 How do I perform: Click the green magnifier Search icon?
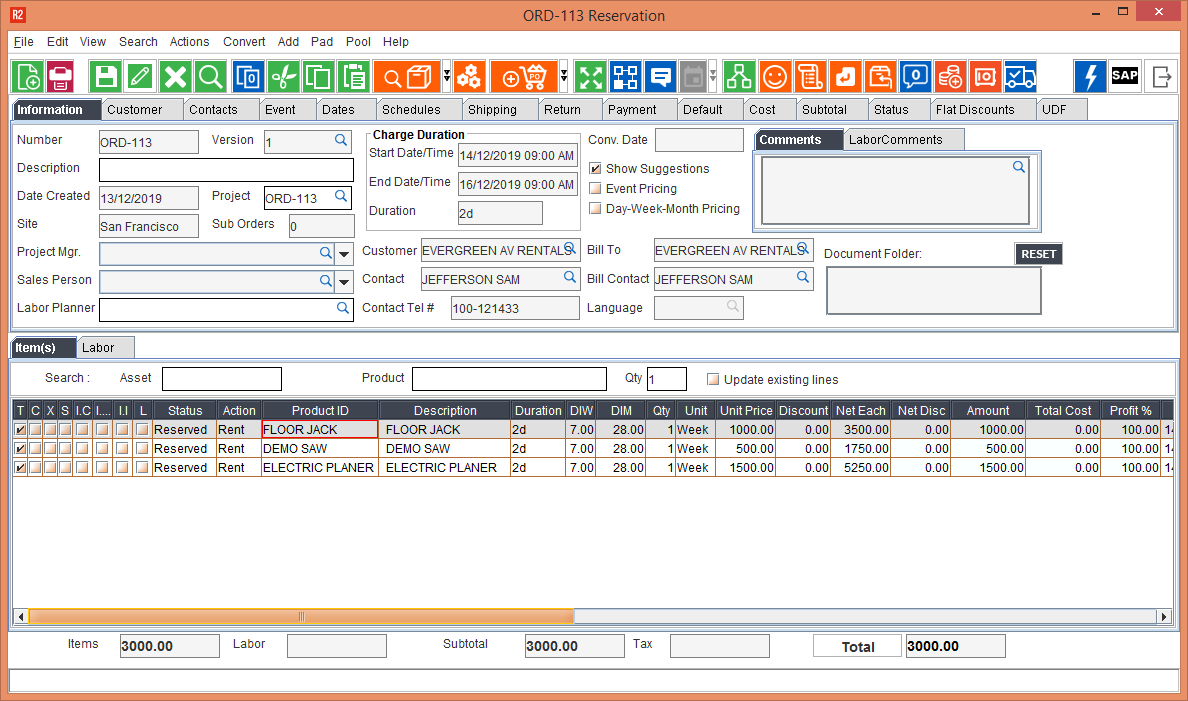tap(210, 77)
